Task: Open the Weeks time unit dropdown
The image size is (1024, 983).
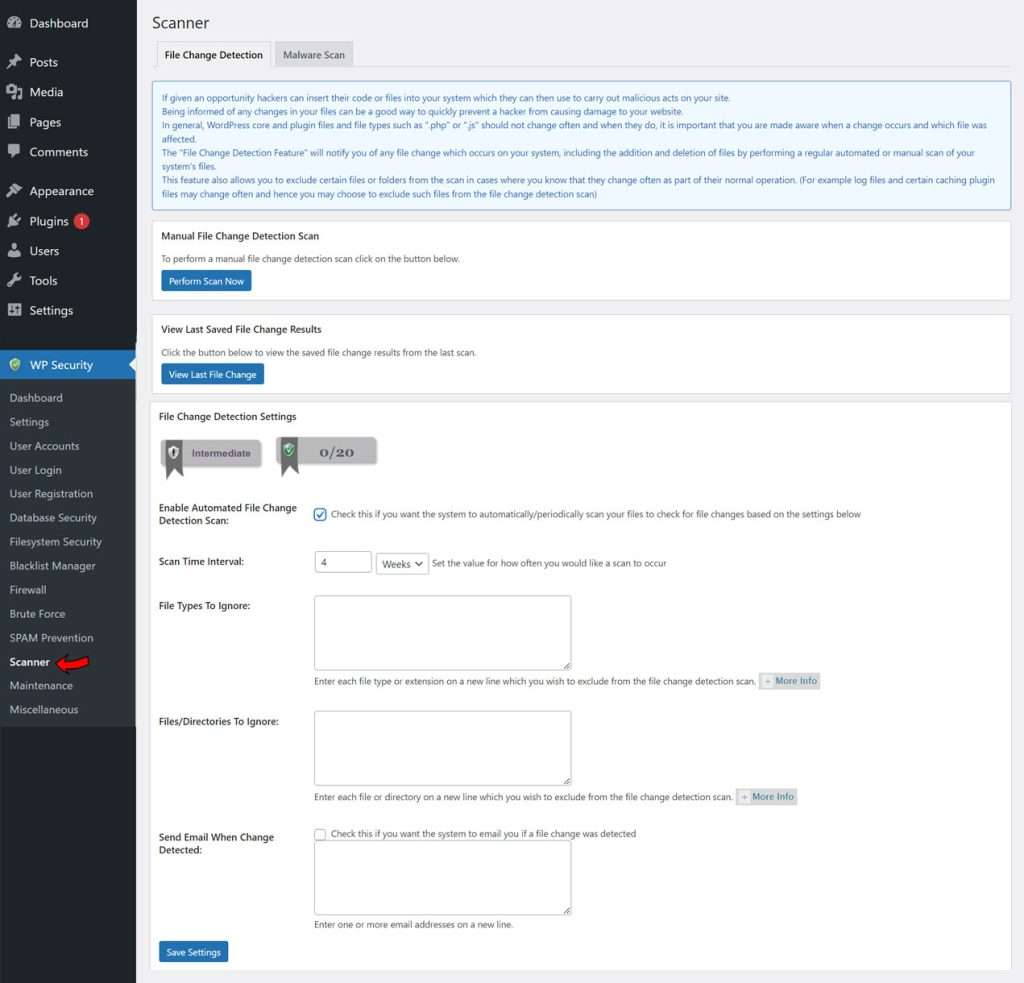Action: click(400, 563)
